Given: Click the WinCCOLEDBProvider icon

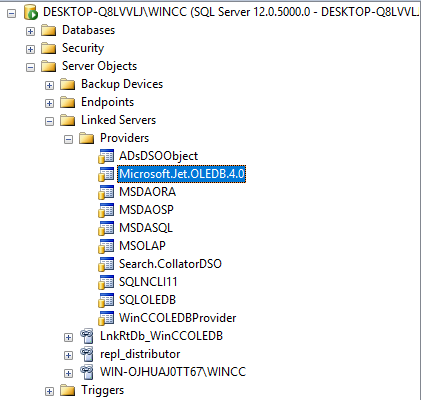Looking at the screenshot, I should (106, 318).
